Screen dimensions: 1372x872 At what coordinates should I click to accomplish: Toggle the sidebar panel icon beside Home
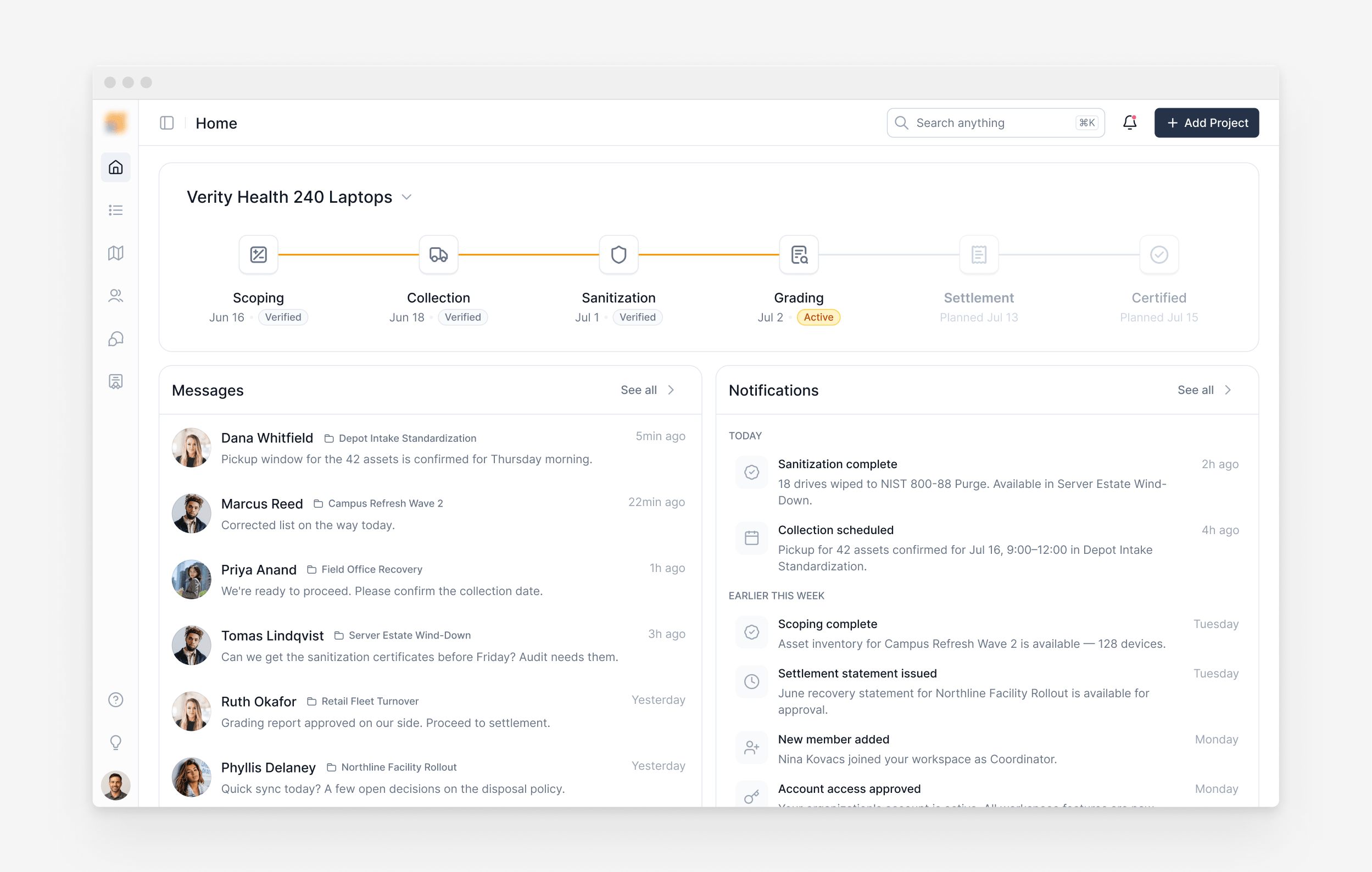tap(167, 123)
